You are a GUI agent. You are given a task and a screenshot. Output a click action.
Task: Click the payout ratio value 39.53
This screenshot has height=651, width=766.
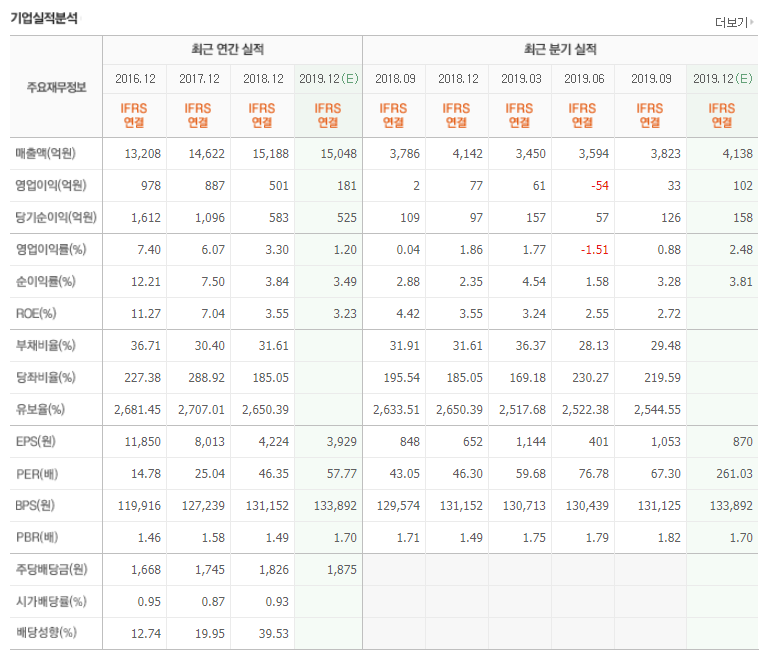pos(274,634)
